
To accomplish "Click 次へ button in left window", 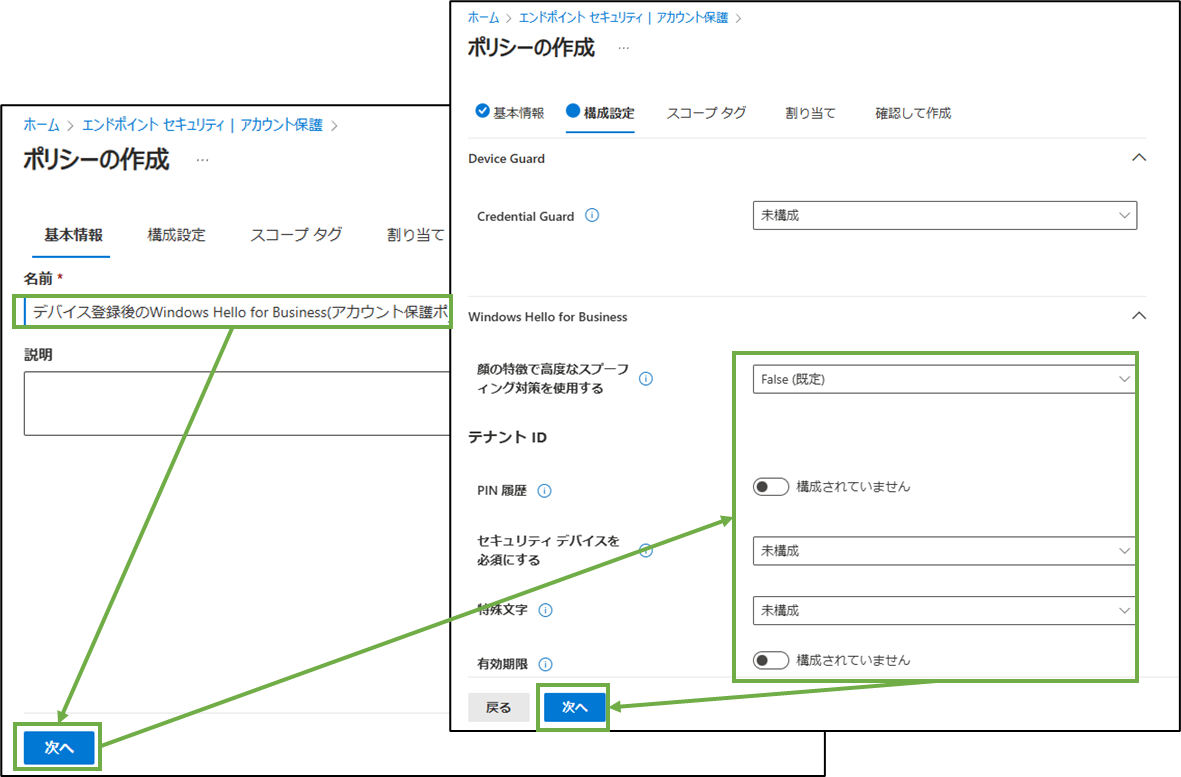I will (59, 748).
